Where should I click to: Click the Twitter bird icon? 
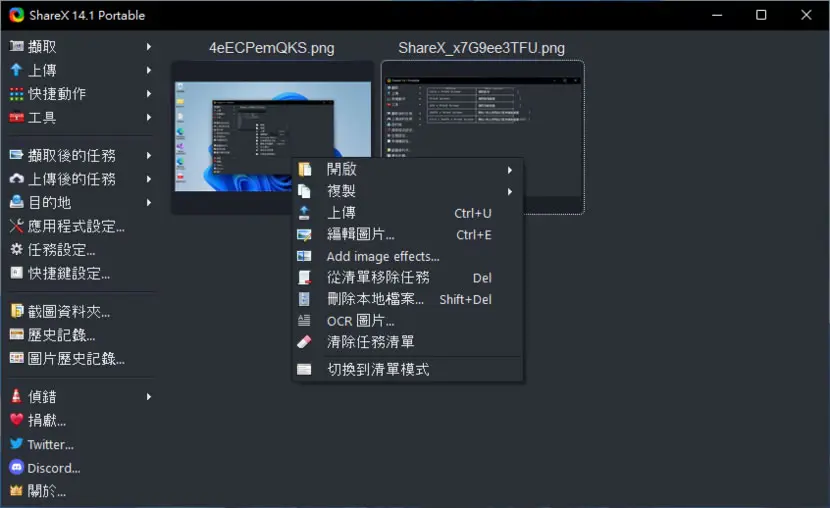tap(16, 444)
